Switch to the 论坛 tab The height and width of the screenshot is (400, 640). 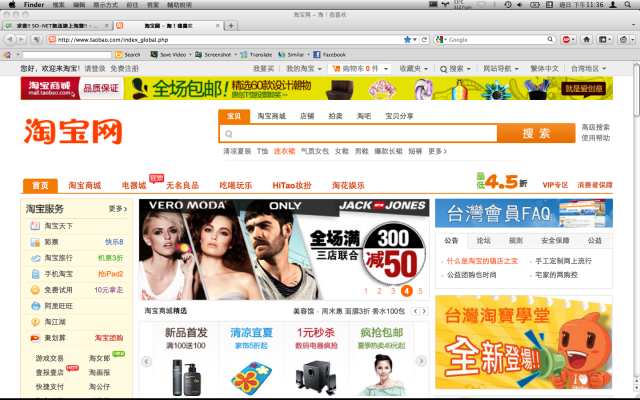(x=484, y=241)
